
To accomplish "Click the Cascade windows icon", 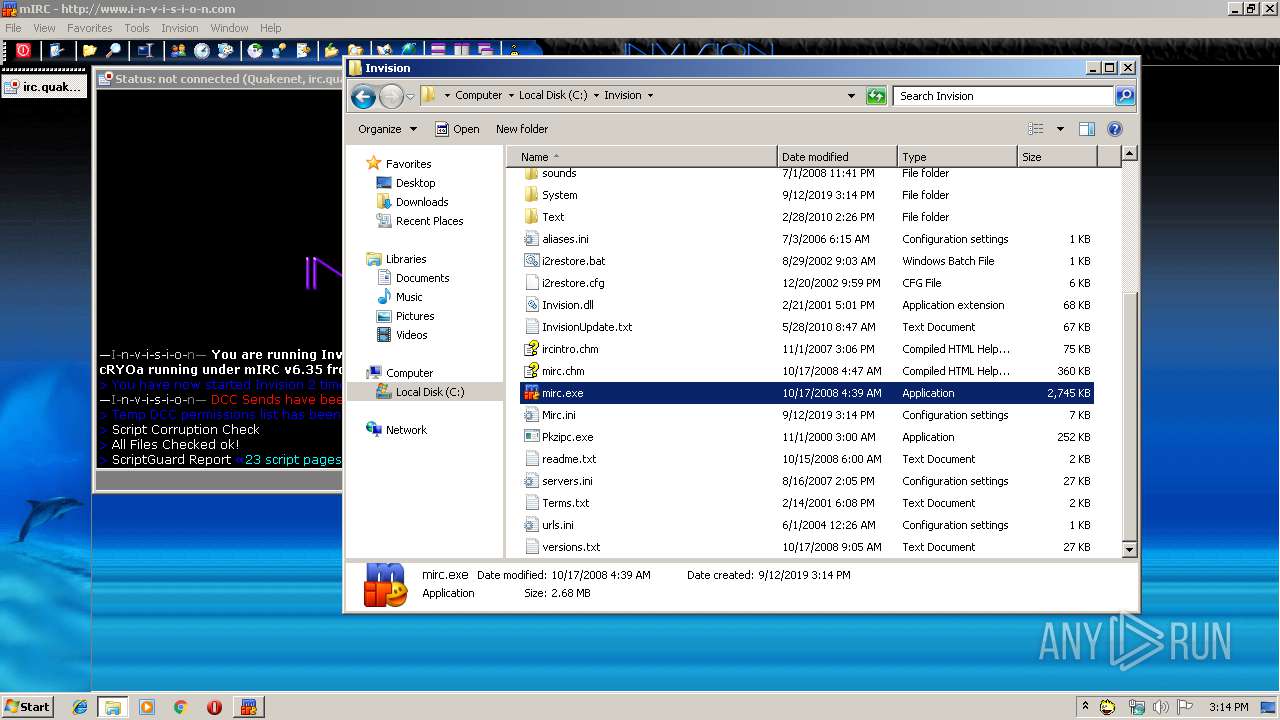I will [486, 49].
